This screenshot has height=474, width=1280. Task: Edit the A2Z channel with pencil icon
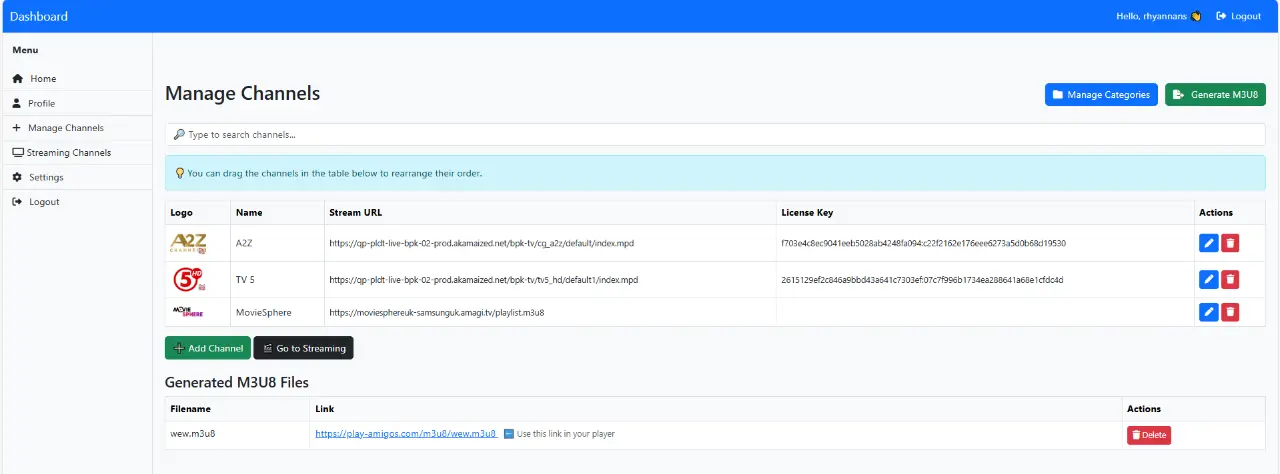[x=1208, y=243]
